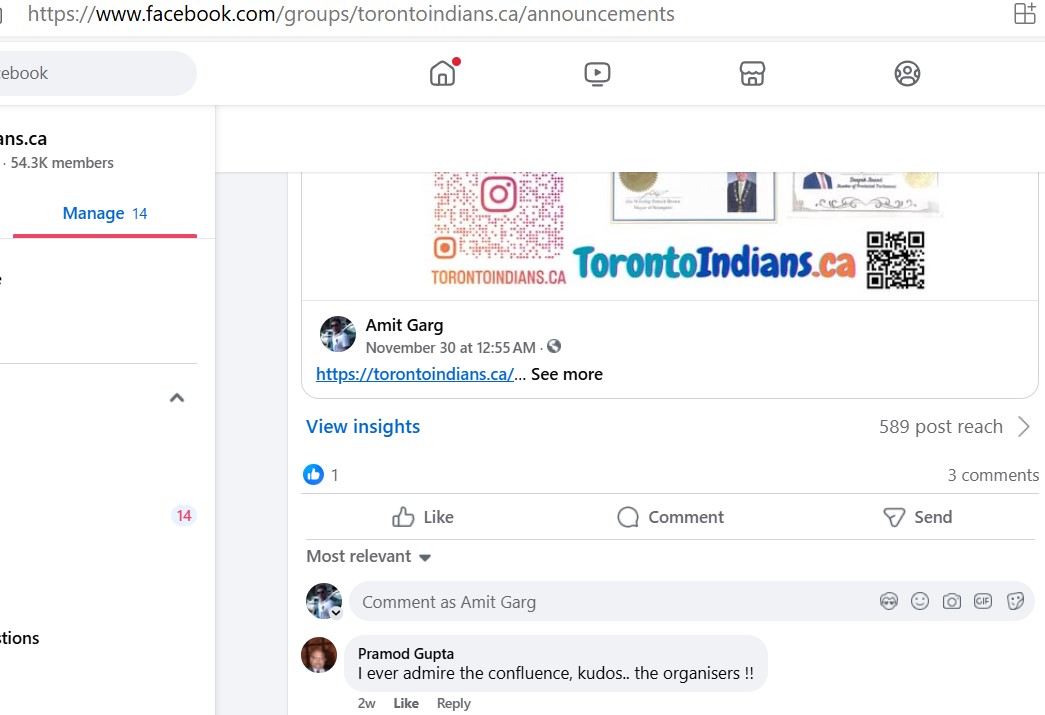Add a GIF to the comment

point(983,601)
